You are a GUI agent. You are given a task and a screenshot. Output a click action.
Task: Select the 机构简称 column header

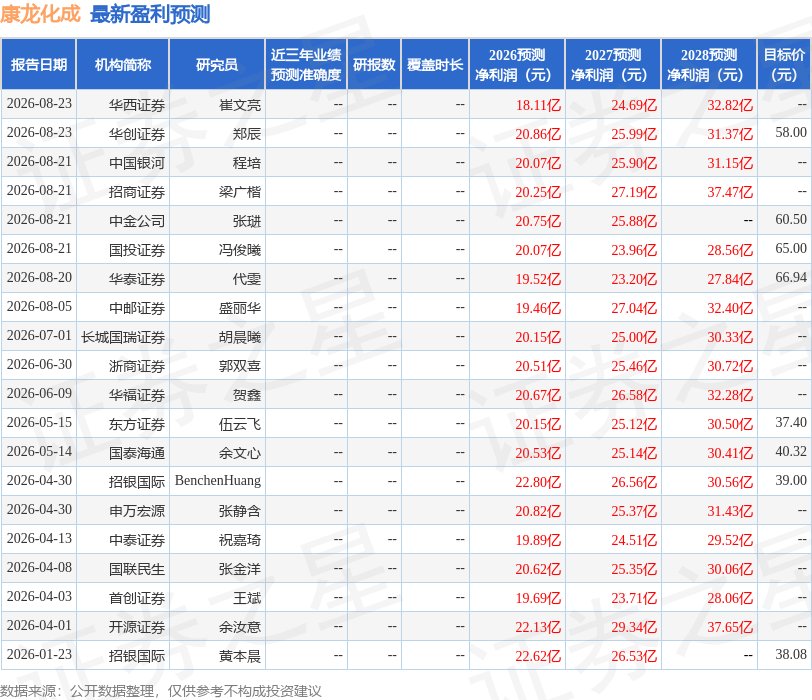123,65
